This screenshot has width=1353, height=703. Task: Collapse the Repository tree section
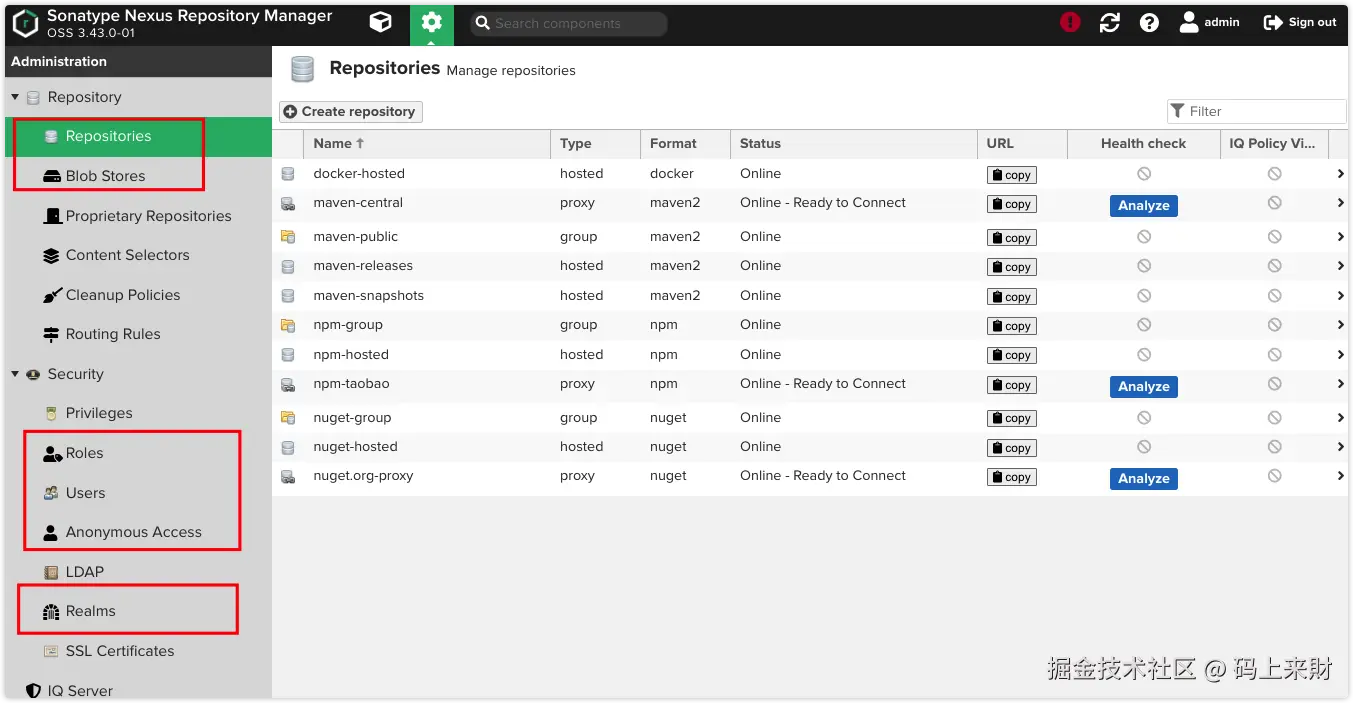click(x=15, y=97)
